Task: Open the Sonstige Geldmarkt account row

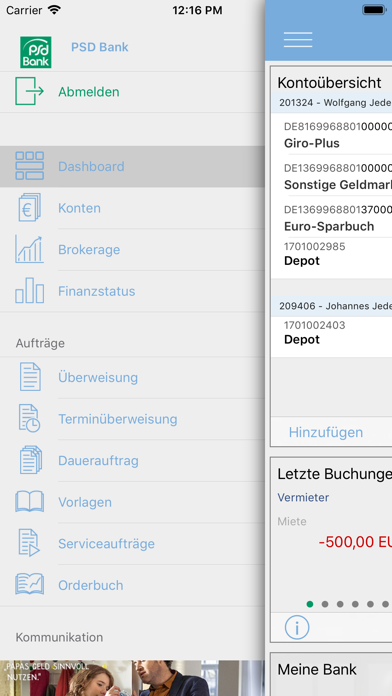Action: [x=332, y=177]
